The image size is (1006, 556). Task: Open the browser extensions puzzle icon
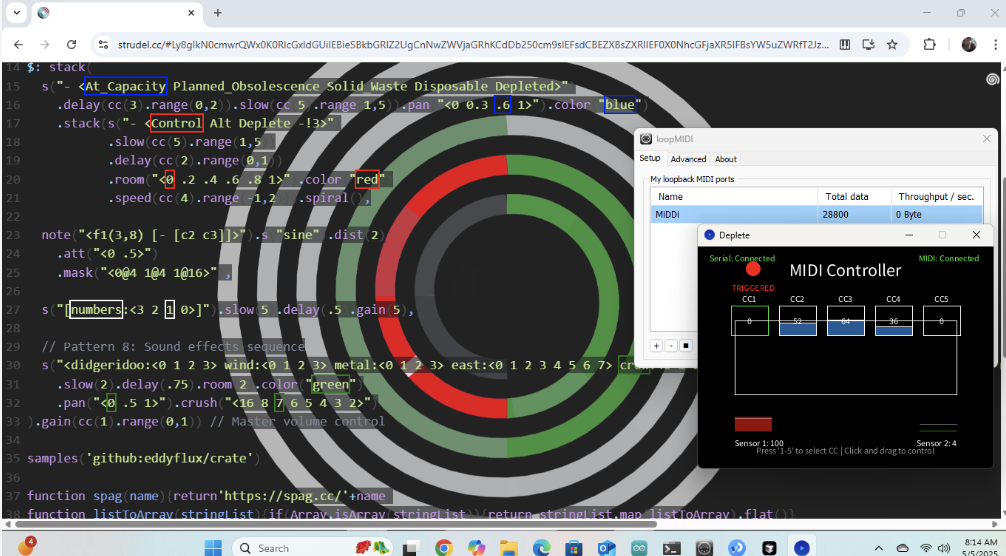click(x=929, y=44)
